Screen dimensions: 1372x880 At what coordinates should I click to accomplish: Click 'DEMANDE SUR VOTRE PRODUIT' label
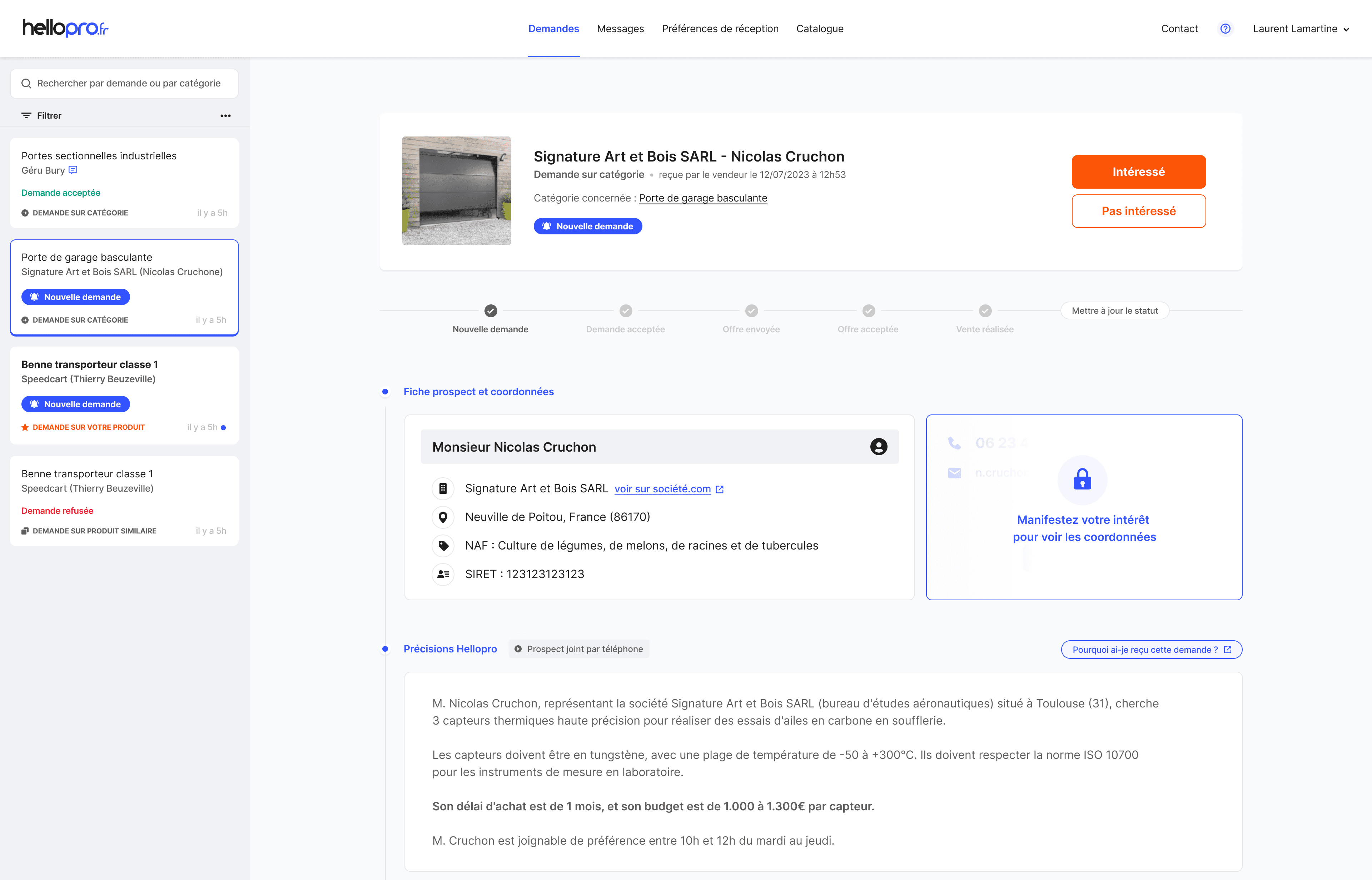click(x=89, y=427)
